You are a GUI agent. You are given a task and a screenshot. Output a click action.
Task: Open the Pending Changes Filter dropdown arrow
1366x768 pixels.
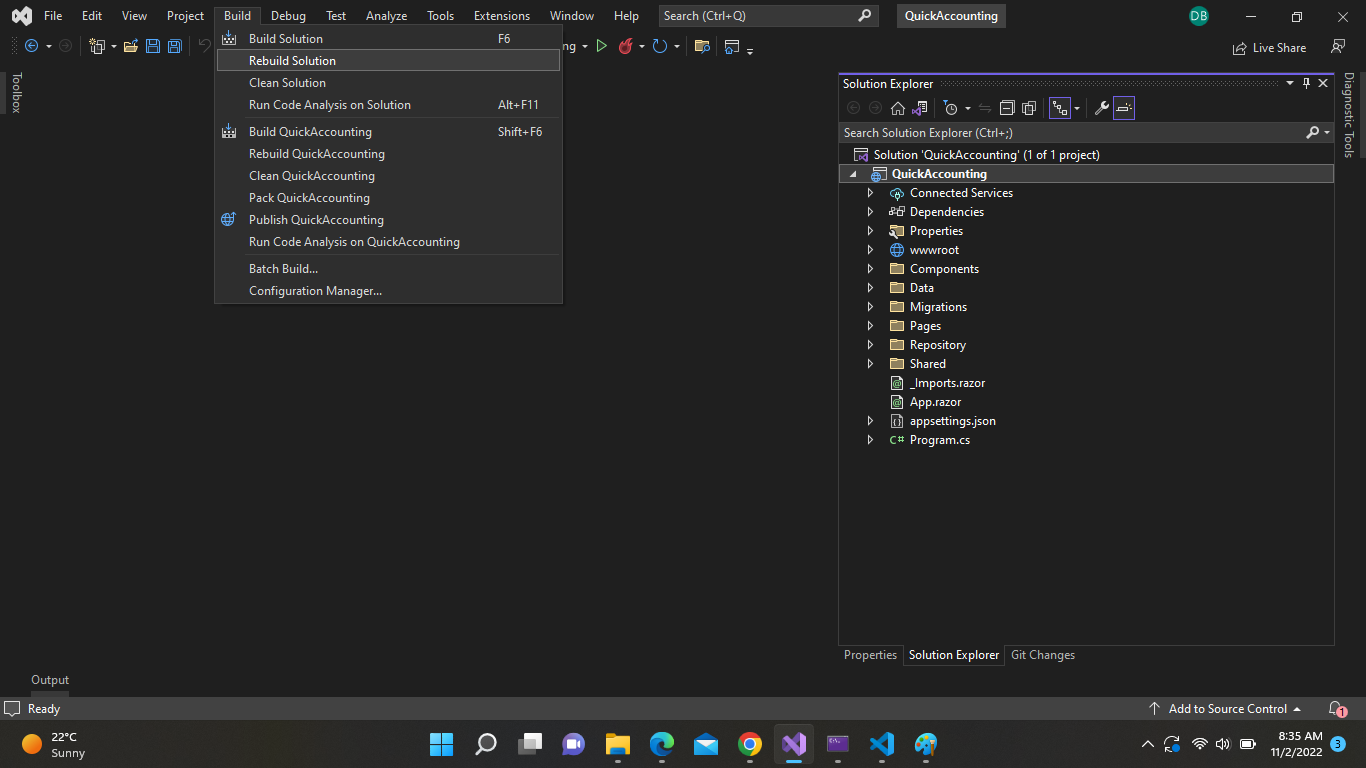coord(967,108)
